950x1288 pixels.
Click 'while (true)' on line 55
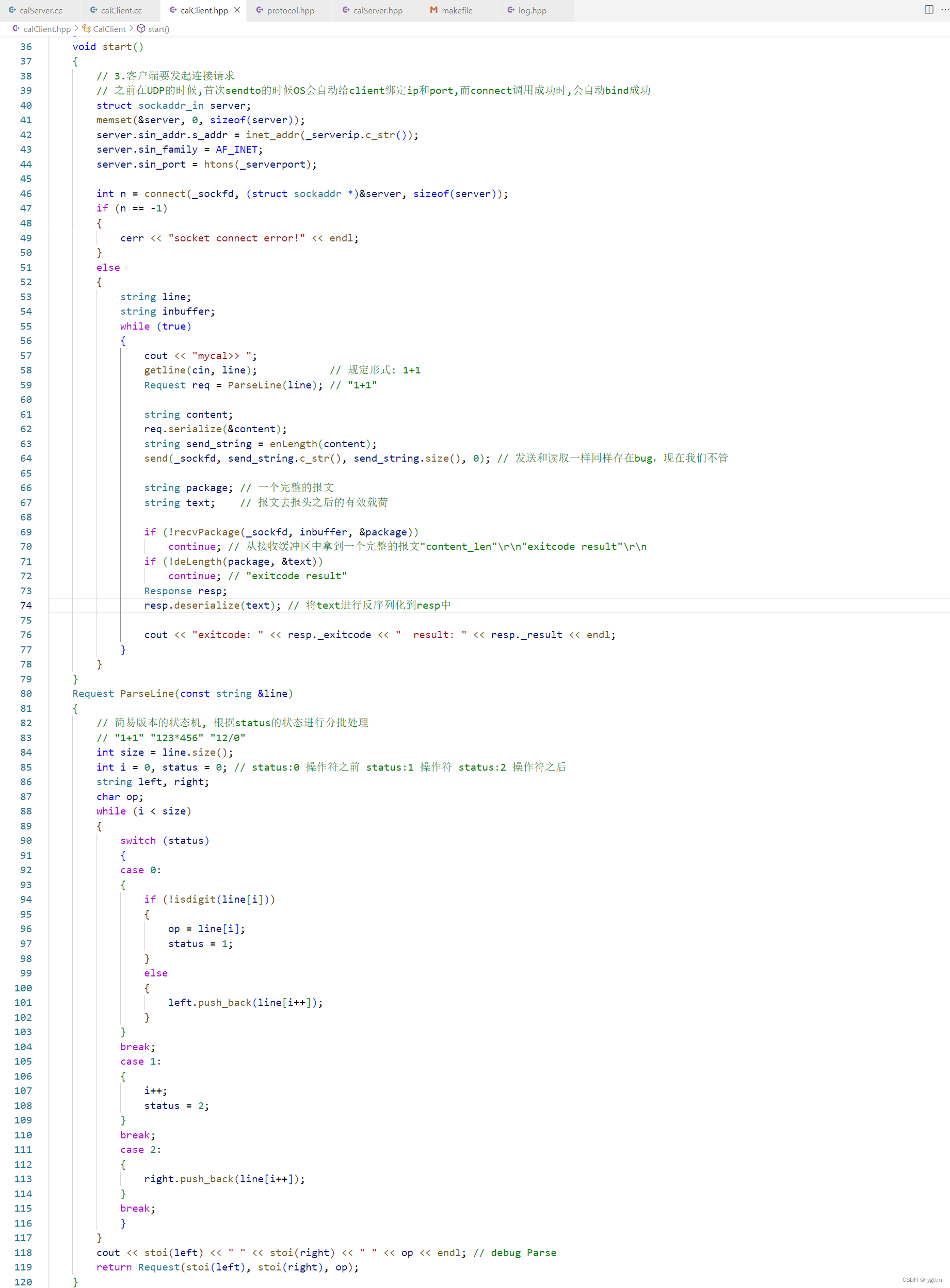pyautogui.click(x=156, y=326)
